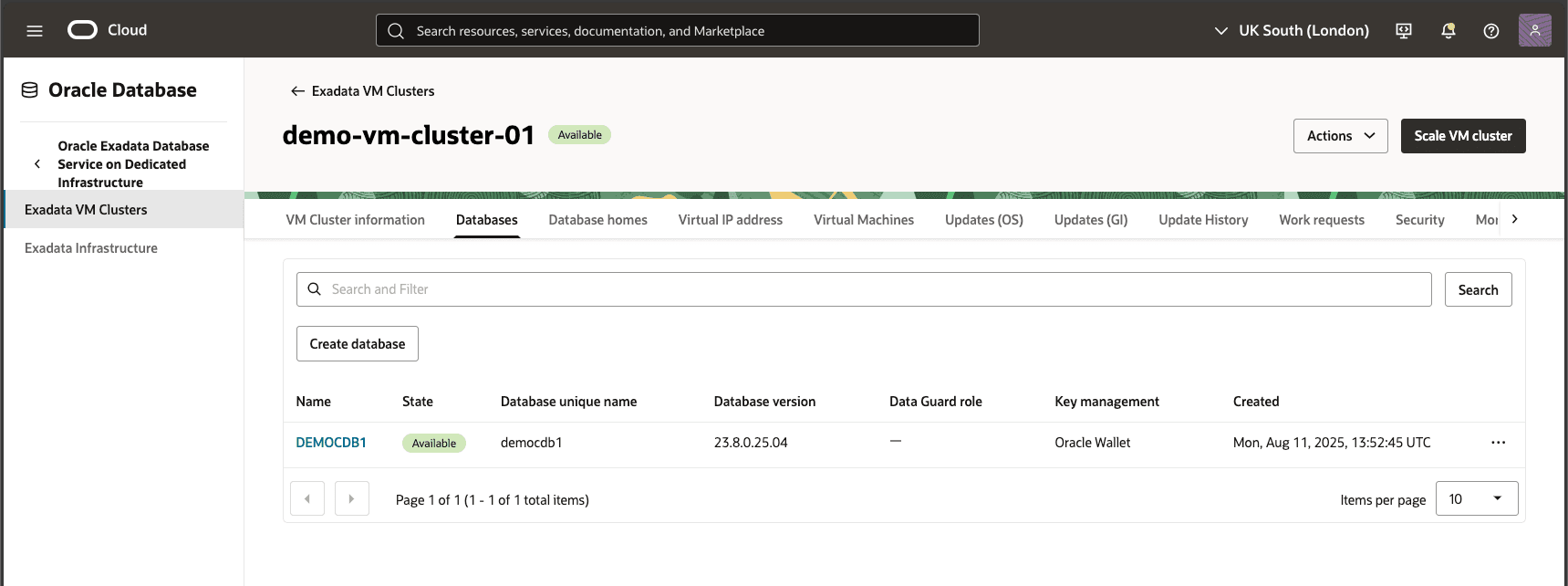Open the Items per page dropdown

pyautogui.click(x=1477, y=499)
